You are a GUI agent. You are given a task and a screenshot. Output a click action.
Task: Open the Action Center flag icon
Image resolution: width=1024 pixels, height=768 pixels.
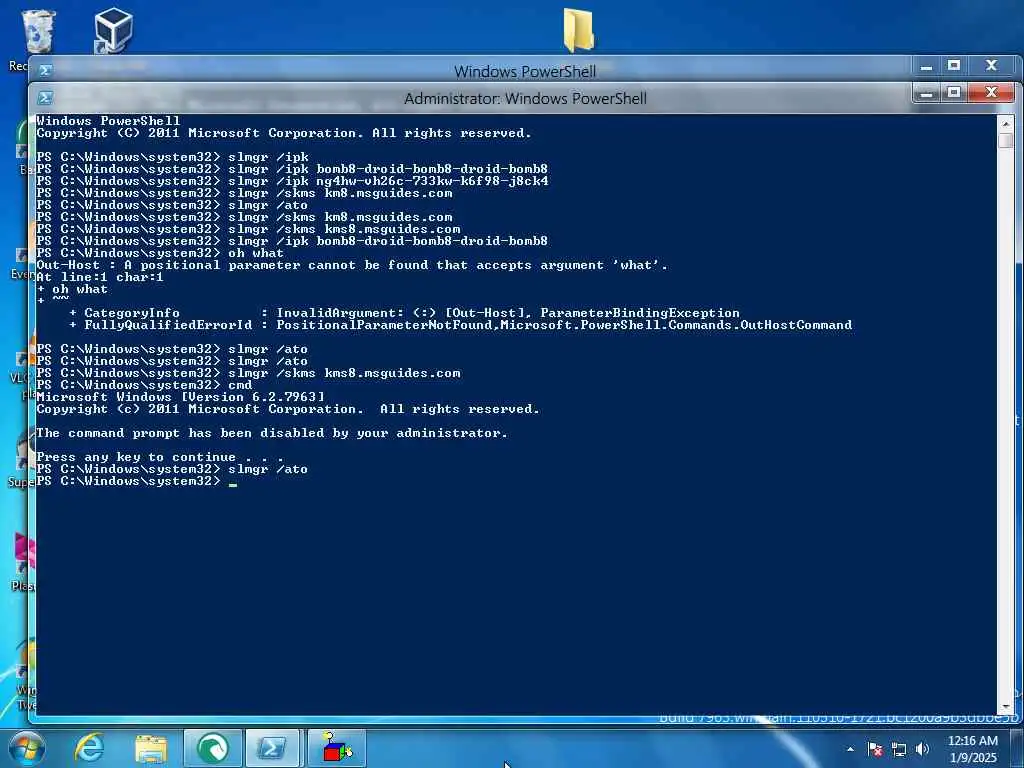click(875, 749)
